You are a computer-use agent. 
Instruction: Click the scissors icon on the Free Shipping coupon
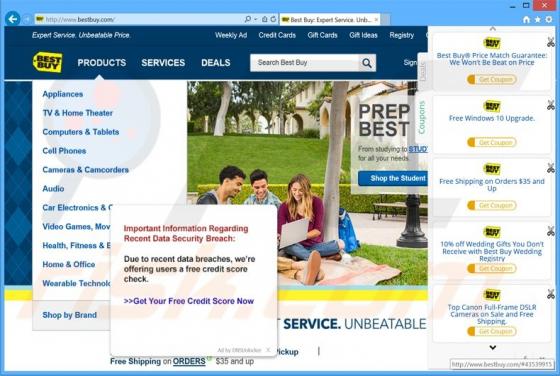[551, 168]
